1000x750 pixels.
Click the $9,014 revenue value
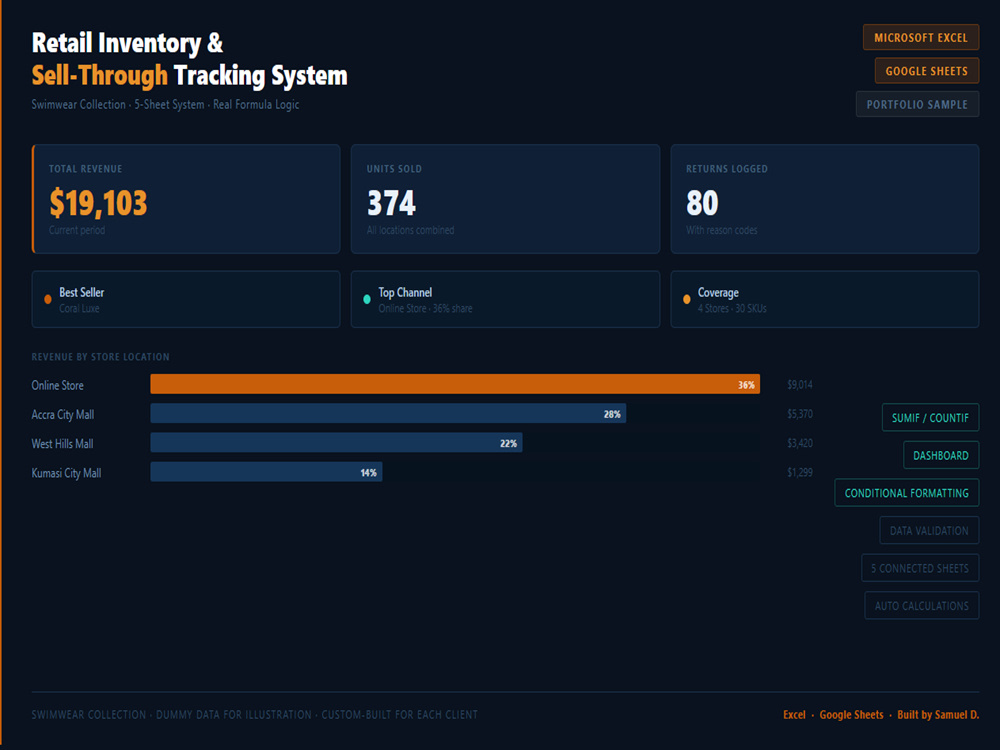pos(800,385)
